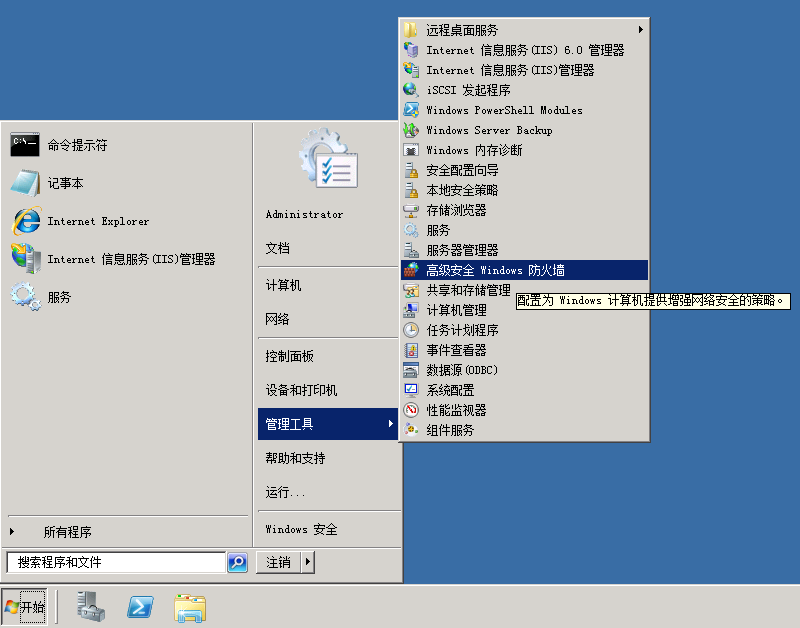Viewport: 800px width, 628px height.
Task: Click the 开始 Start button
Action: 24,607
